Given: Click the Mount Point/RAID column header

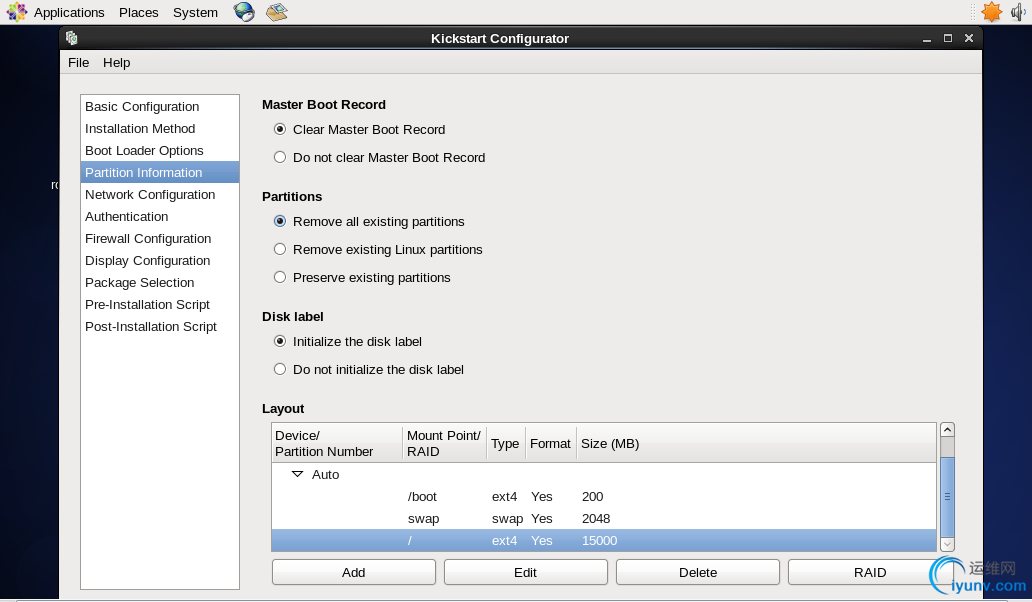Looking at the screenshot, I should [444, 443].
